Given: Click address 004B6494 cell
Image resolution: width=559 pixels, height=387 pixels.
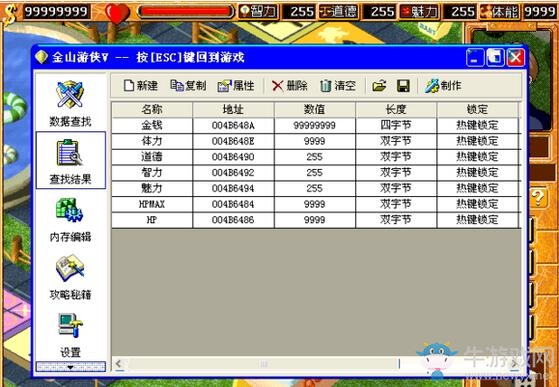Looking at the screenshot, I should coord(233,188).
